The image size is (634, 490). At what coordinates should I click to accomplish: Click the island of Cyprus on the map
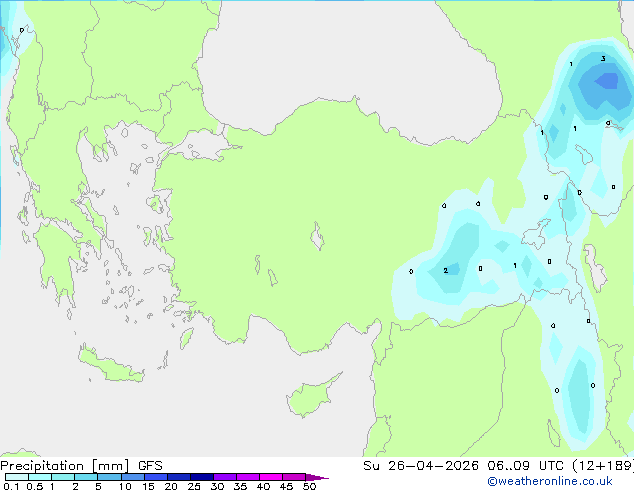(x=313, y=395)
